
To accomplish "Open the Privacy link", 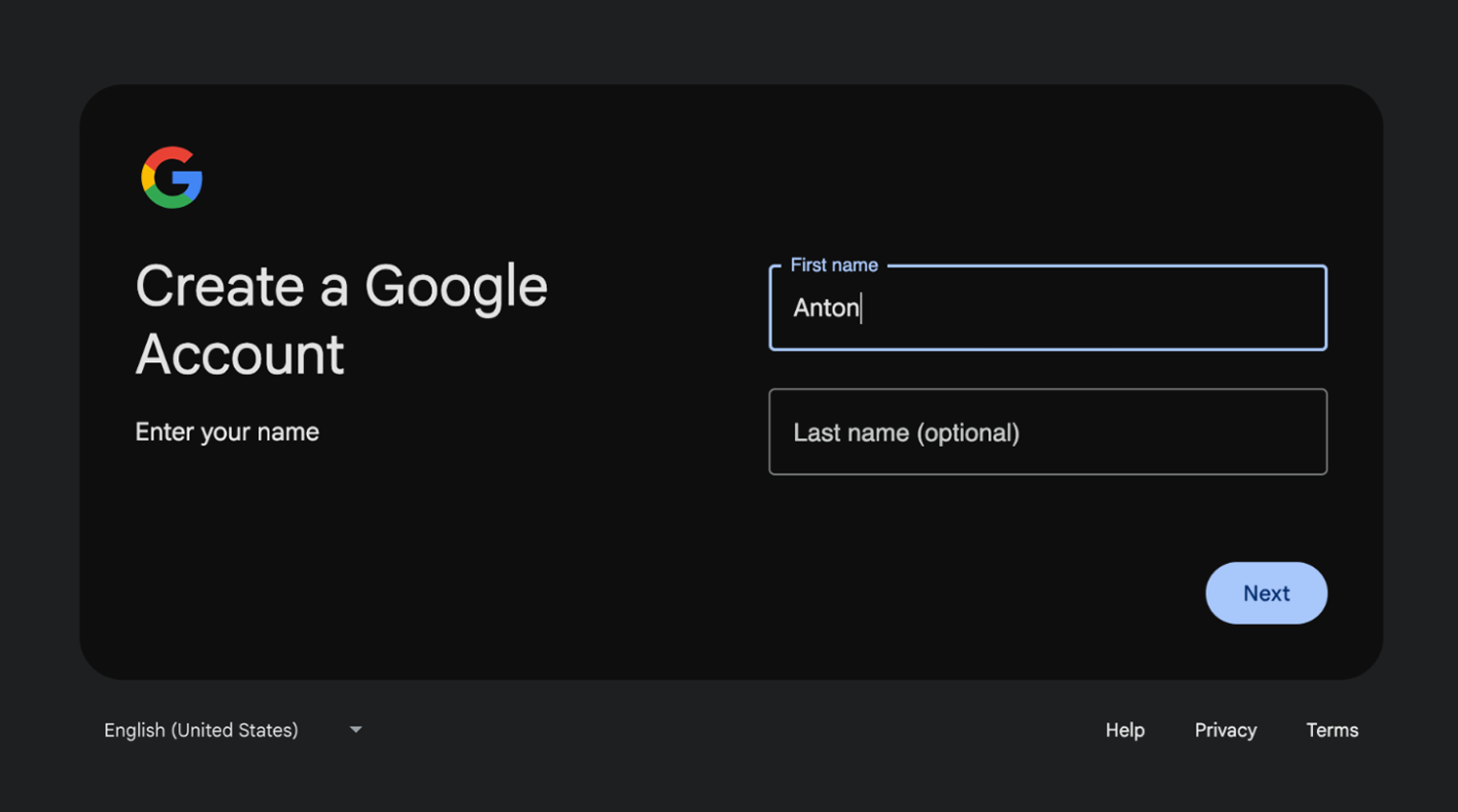I will (1226, 731).
